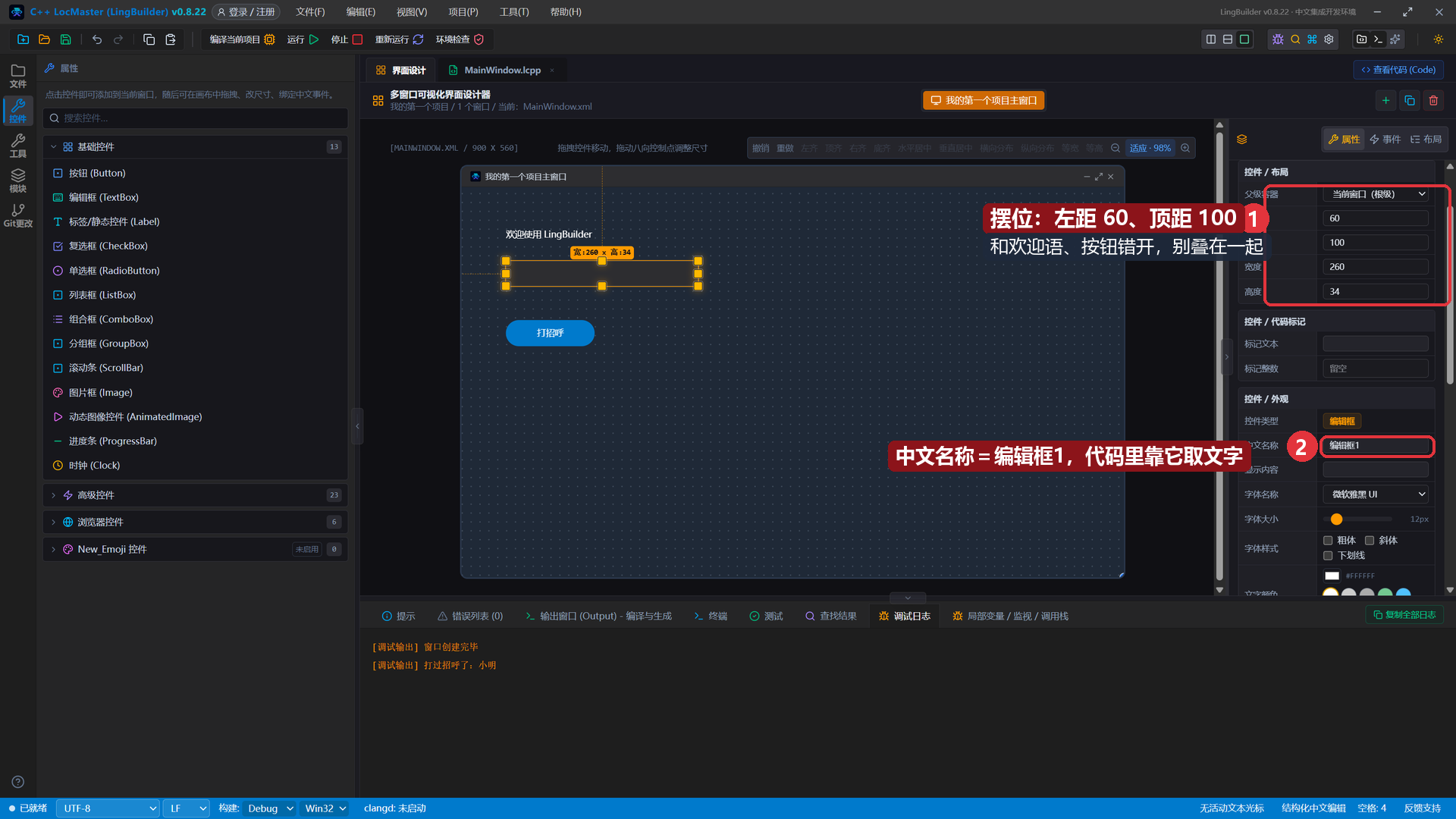Click the green save icon in toolbar

pyautogui.click(x=66, y=39)
